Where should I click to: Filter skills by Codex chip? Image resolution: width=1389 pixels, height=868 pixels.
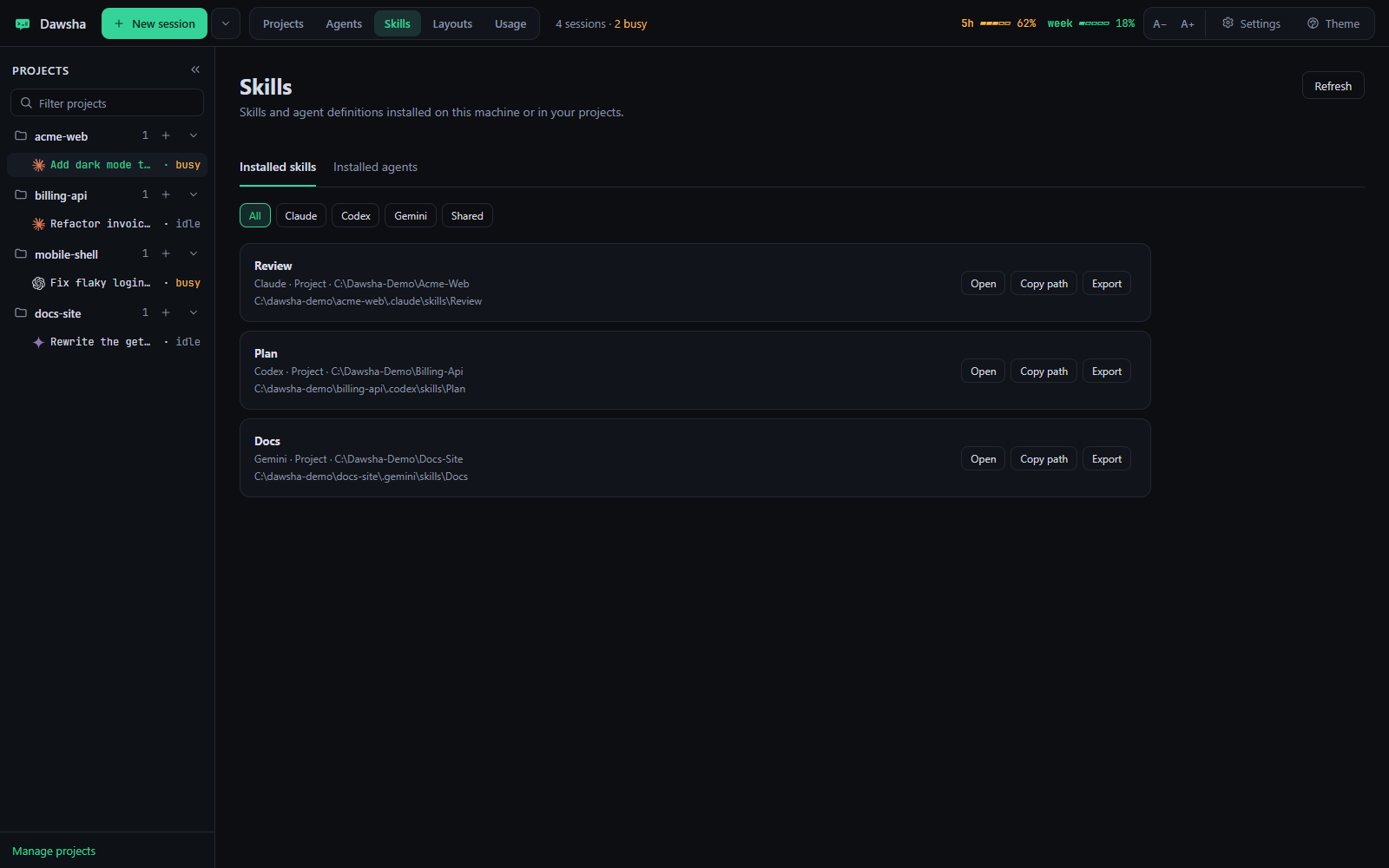pyautogui.click(x=356, y=215)
